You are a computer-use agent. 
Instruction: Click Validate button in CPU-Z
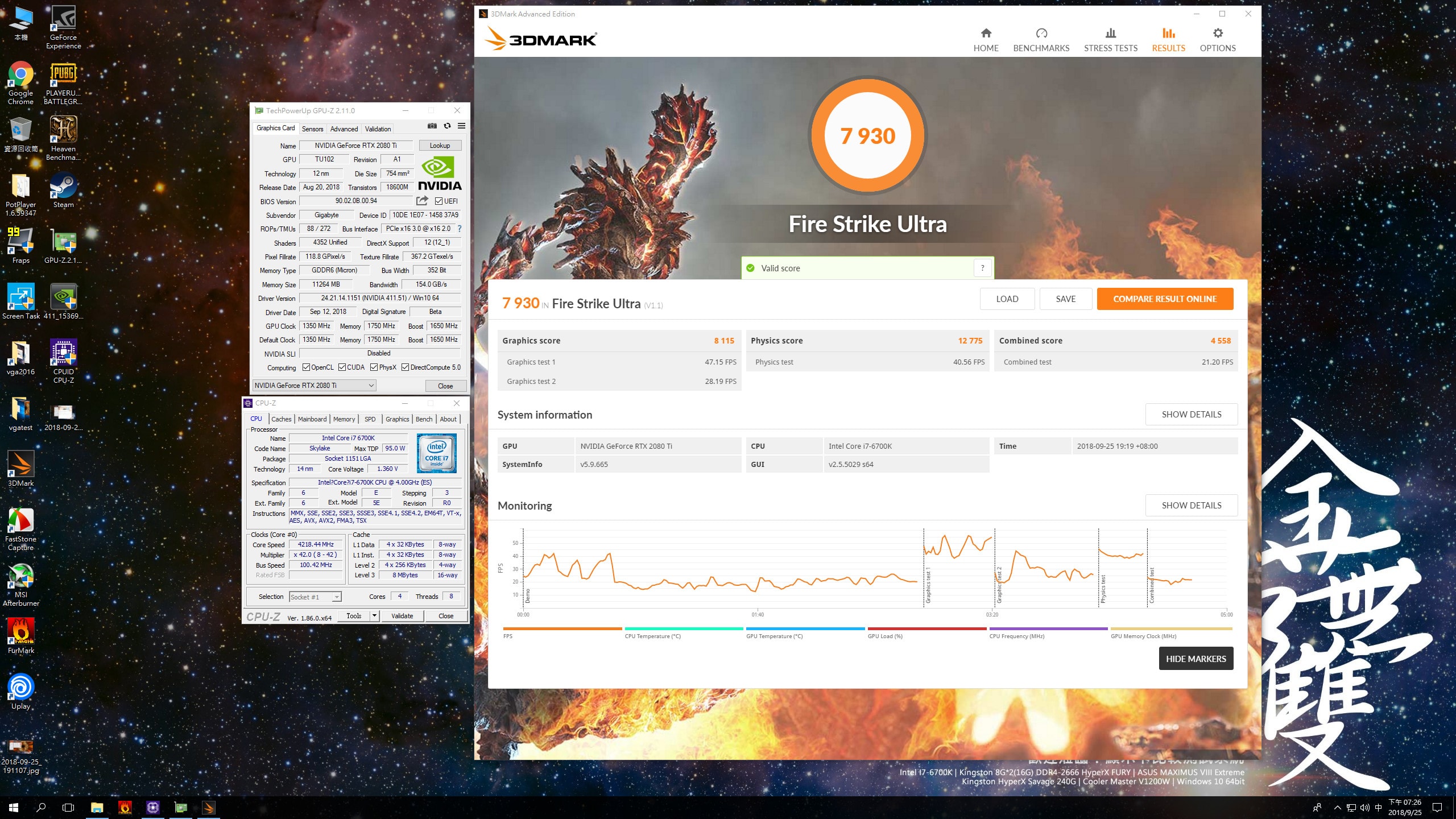(402, 615)
